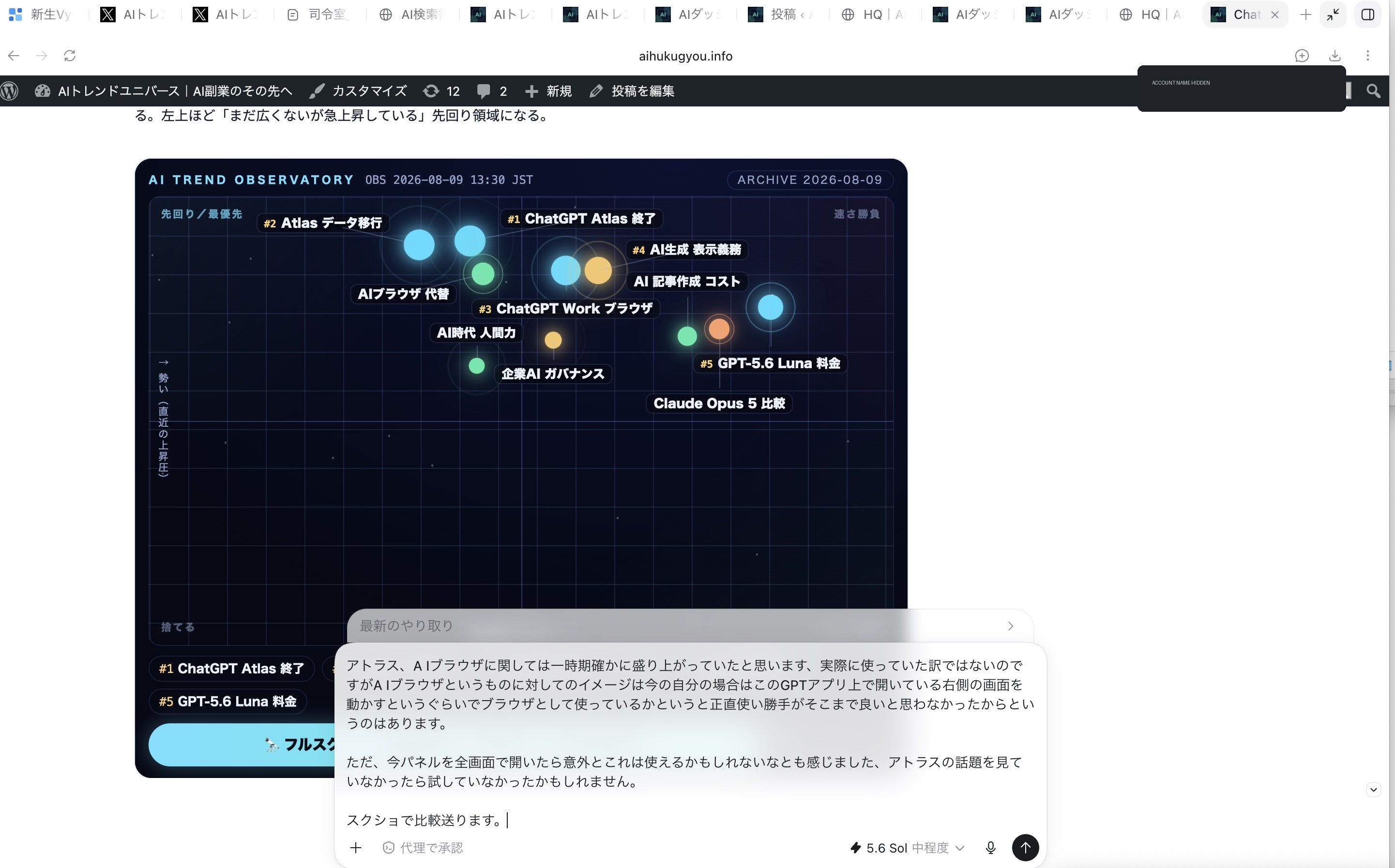Click the circled plus icon in toolbar

pyautogui.click(x=1302, y=56)
